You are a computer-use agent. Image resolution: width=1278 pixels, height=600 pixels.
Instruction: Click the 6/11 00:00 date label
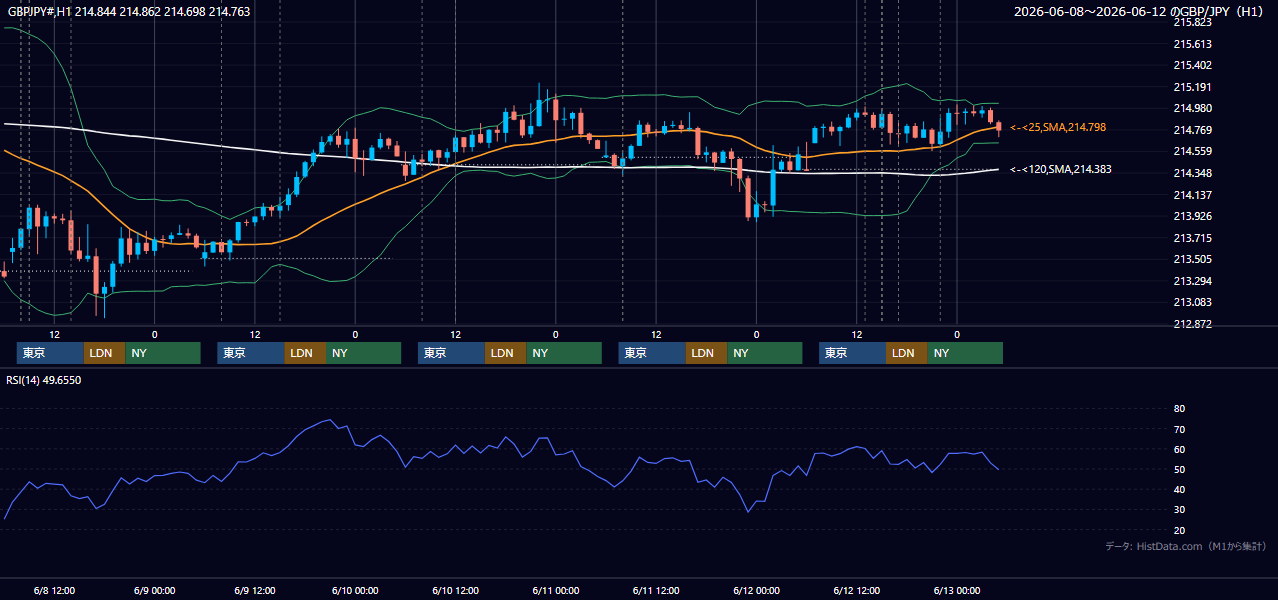555,590
